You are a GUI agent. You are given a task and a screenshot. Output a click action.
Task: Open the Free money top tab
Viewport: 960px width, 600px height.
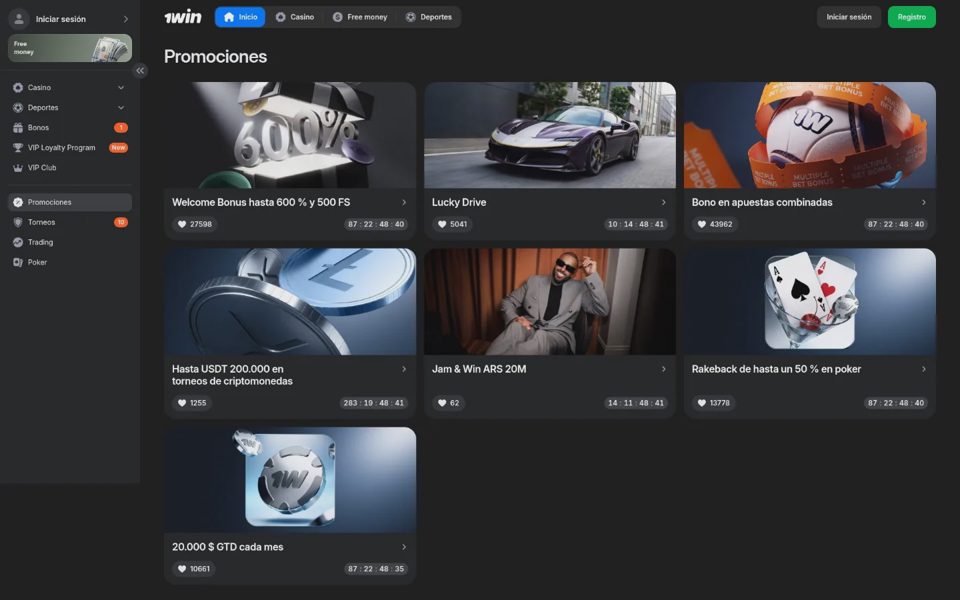pyautogui.click(x=360, y=17)
